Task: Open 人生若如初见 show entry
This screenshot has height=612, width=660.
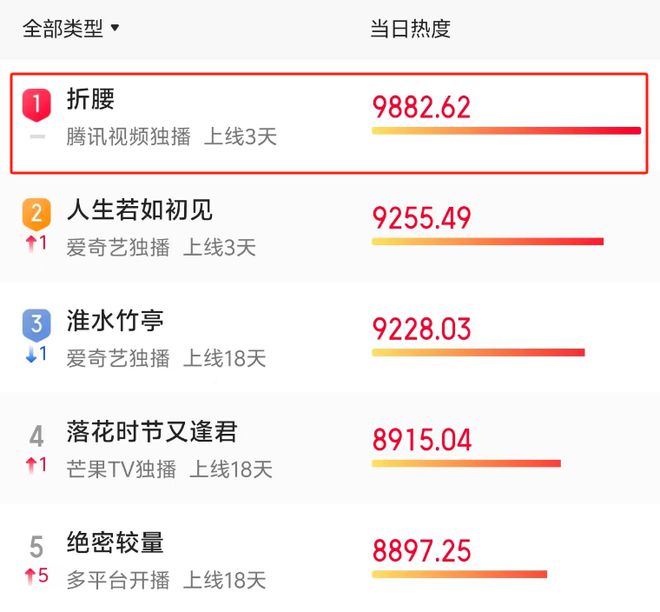Action: coord(140,210)
